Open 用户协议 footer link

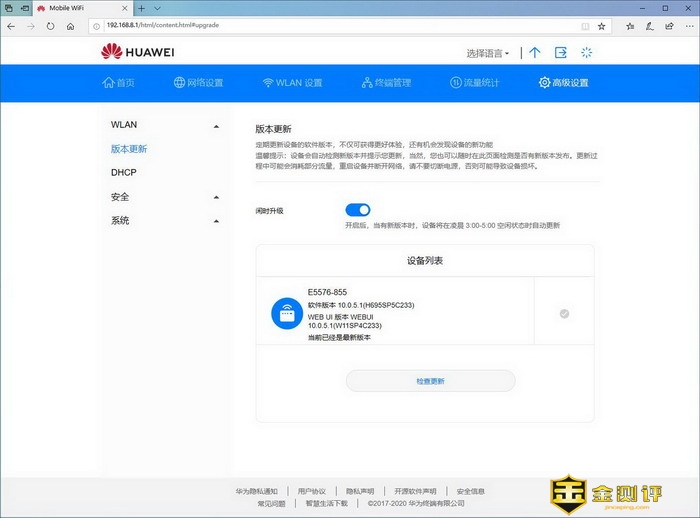[x=312, y=491]
